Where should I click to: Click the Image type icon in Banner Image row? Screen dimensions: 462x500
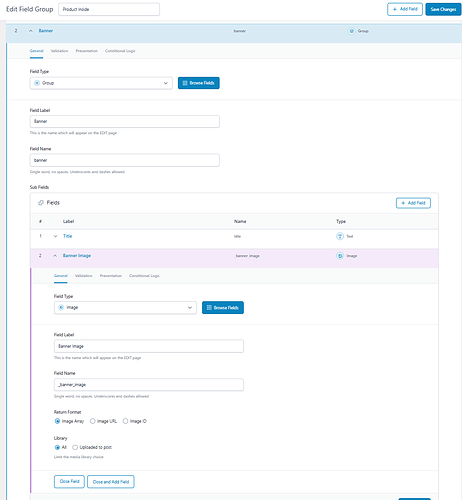tap(340, 256)
